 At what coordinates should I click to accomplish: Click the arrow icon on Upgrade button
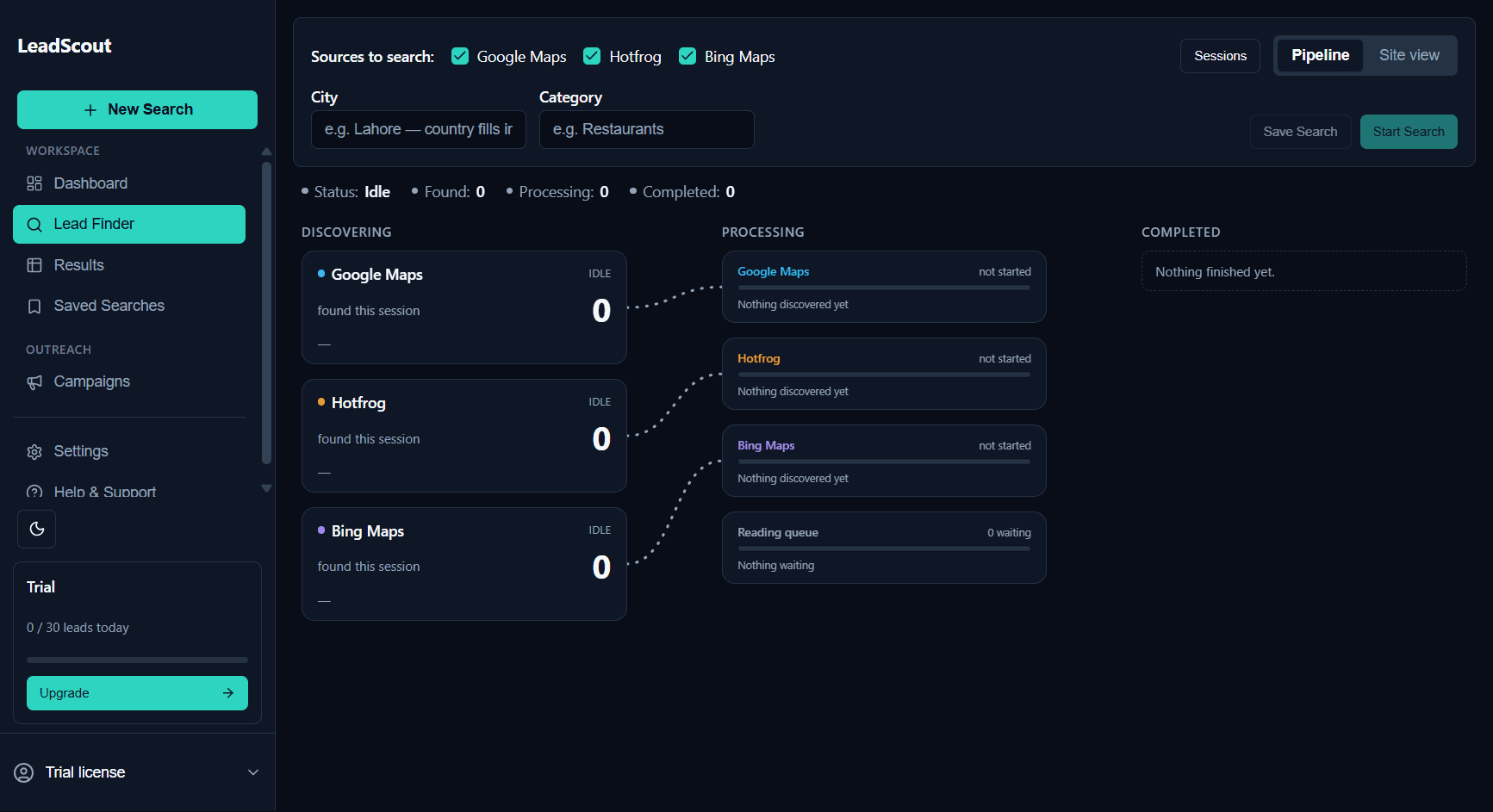[x=228, y=693]
